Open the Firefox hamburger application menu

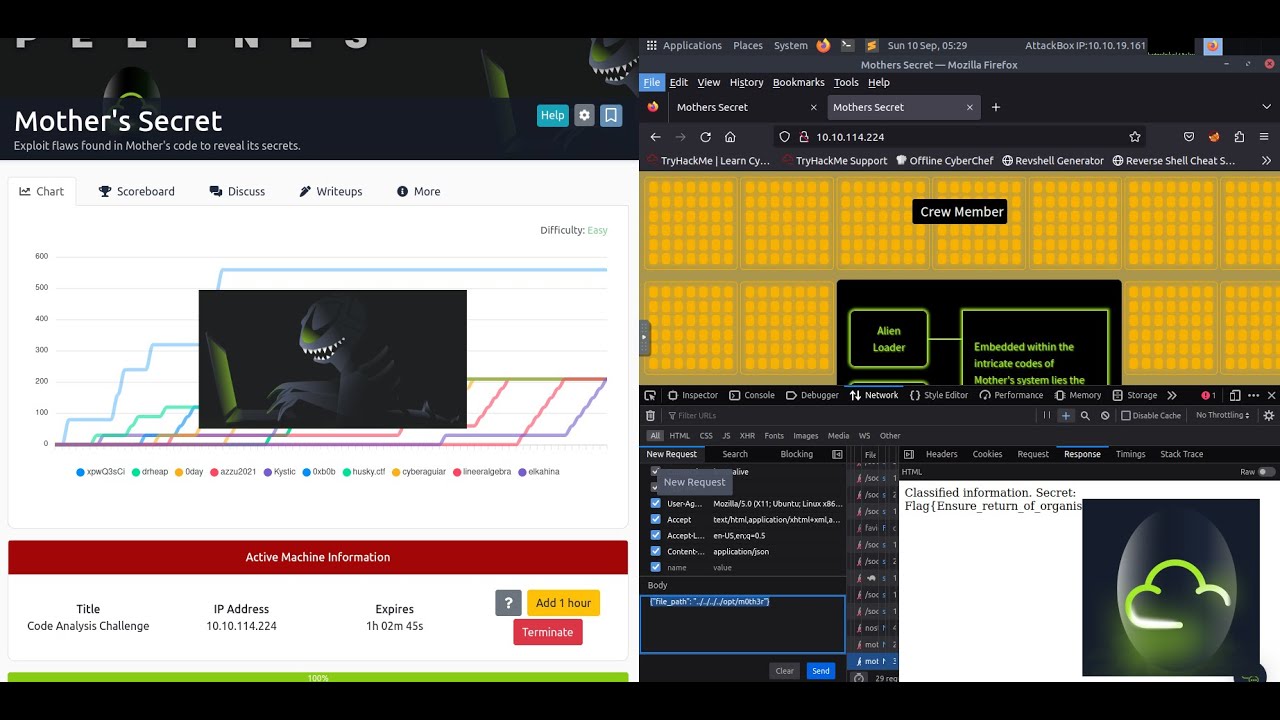click(1264, 137)
